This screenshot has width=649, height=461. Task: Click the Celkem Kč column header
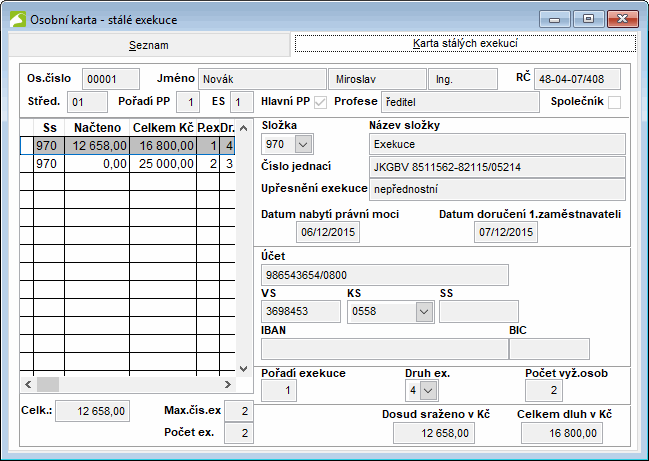pyautogui.click(x=162, y=127)
